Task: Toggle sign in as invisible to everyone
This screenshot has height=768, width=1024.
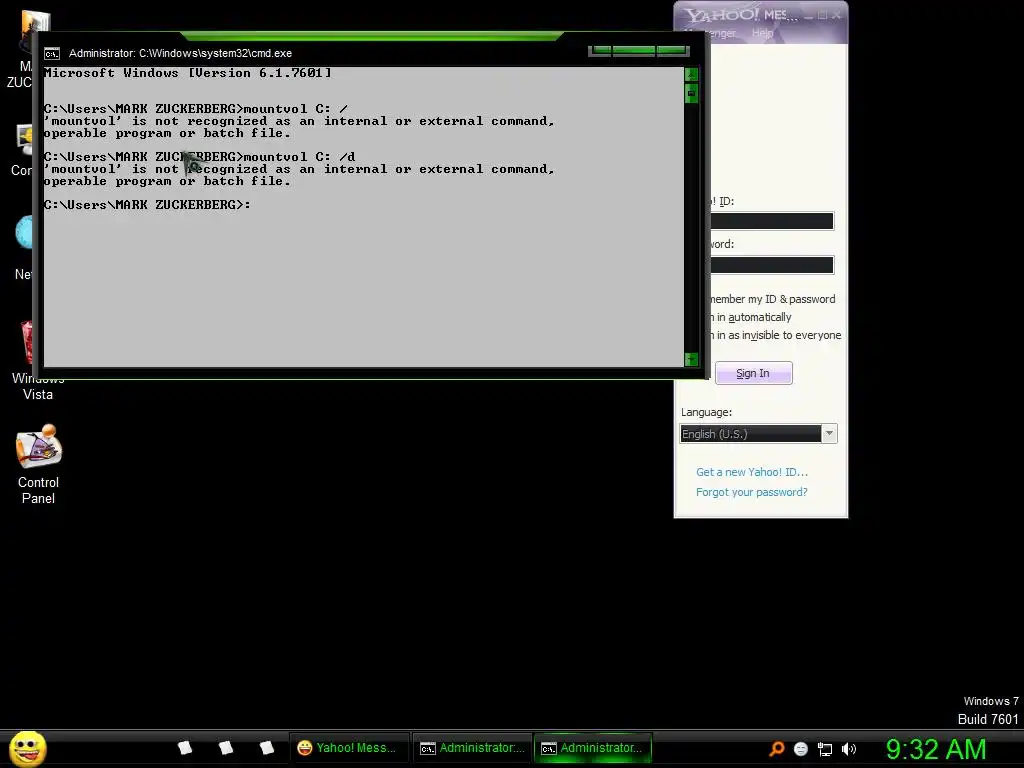Action: coord(776,335)
